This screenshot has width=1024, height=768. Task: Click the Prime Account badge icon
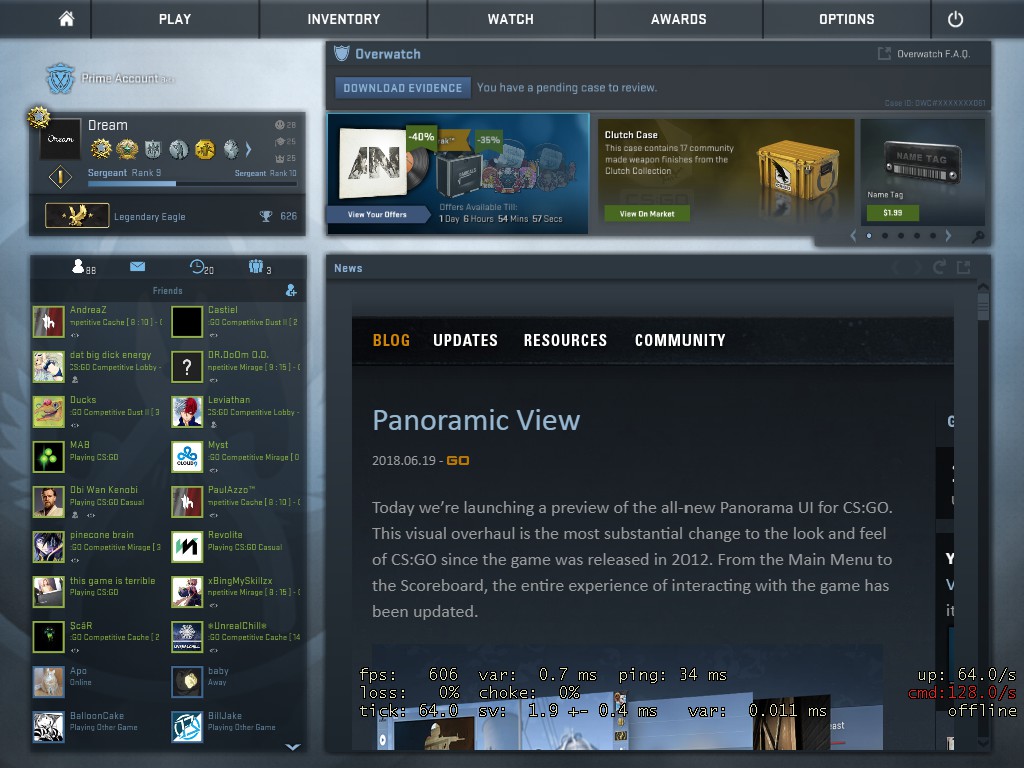pos(60,78)
